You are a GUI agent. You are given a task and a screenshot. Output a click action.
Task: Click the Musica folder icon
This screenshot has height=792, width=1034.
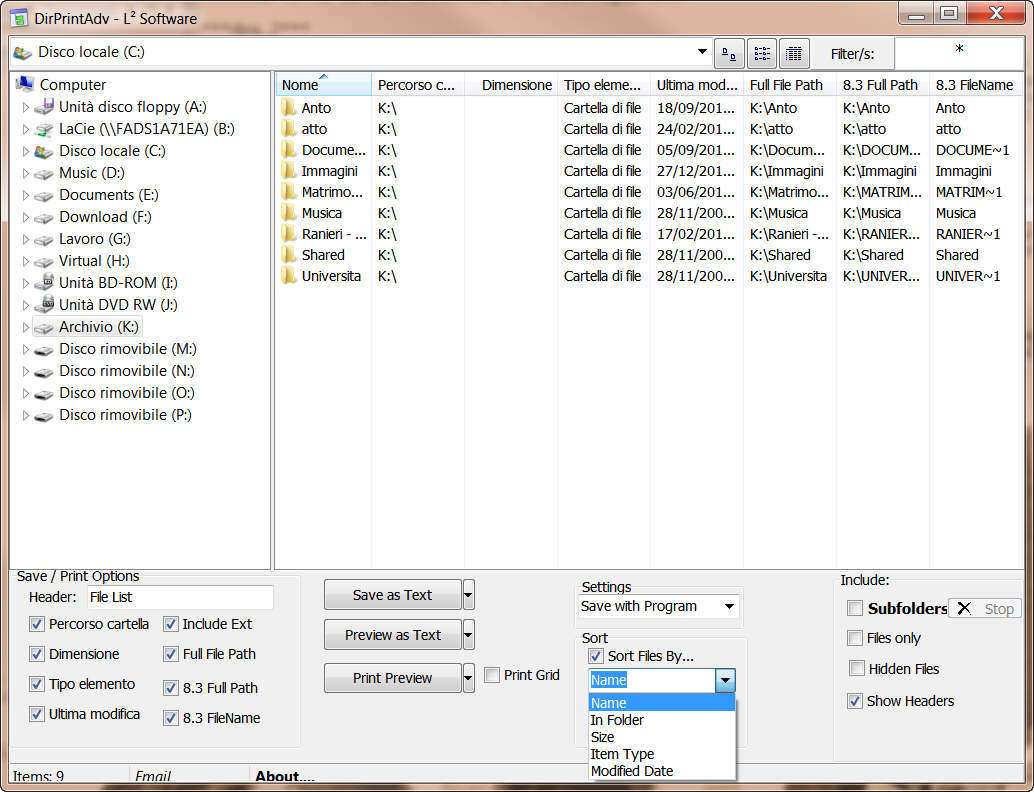289,213
